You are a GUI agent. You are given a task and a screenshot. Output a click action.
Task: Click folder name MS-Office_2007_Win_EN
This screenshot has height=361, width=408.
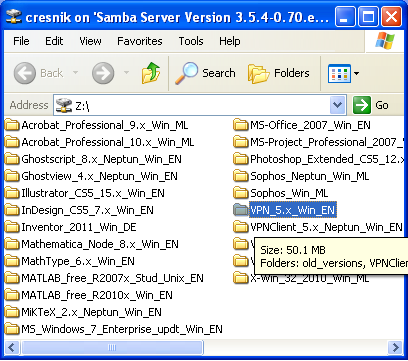coord(310,125)
